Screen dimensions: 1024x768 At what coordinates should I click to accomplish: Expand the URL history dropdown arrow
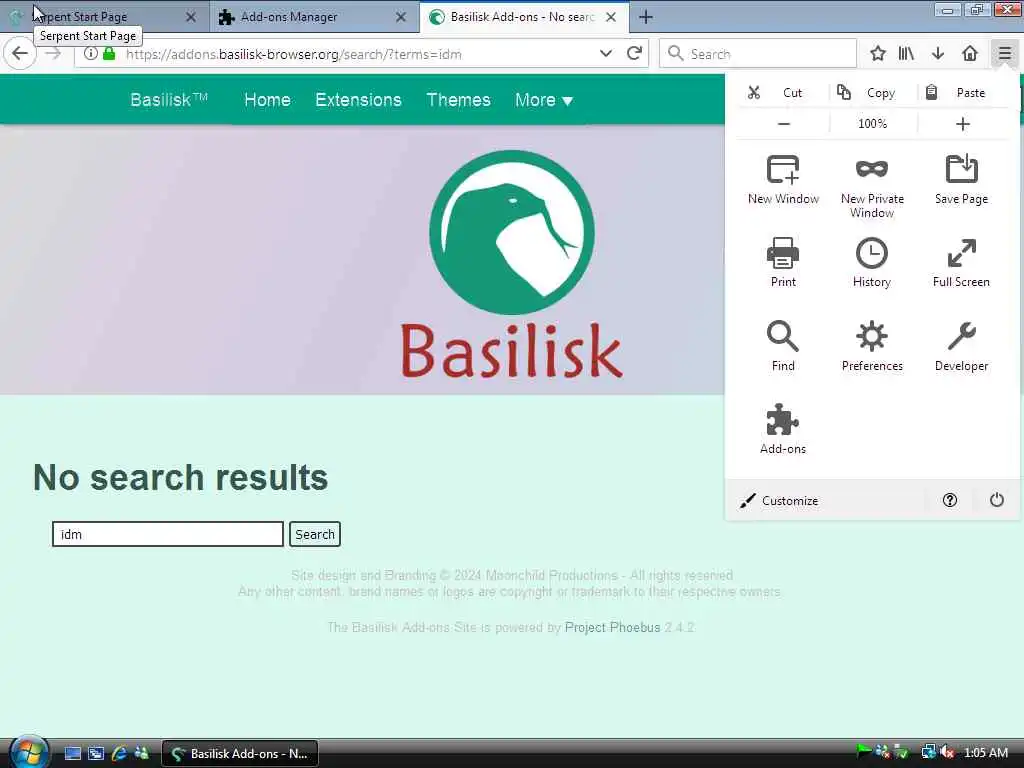click(606, 54)
